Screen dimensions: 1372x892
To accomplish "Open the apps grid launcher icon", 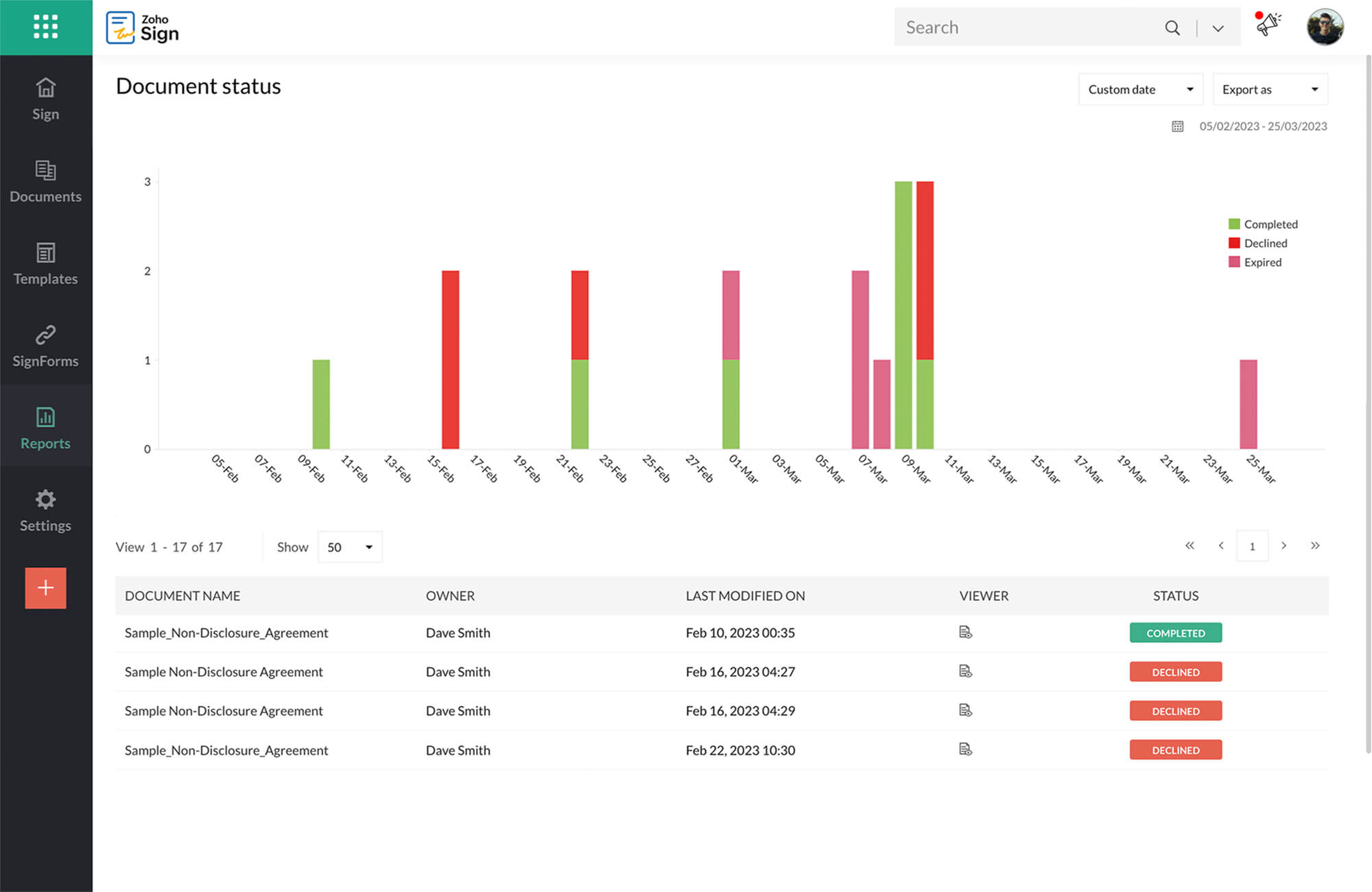I will tap(45, 27).
